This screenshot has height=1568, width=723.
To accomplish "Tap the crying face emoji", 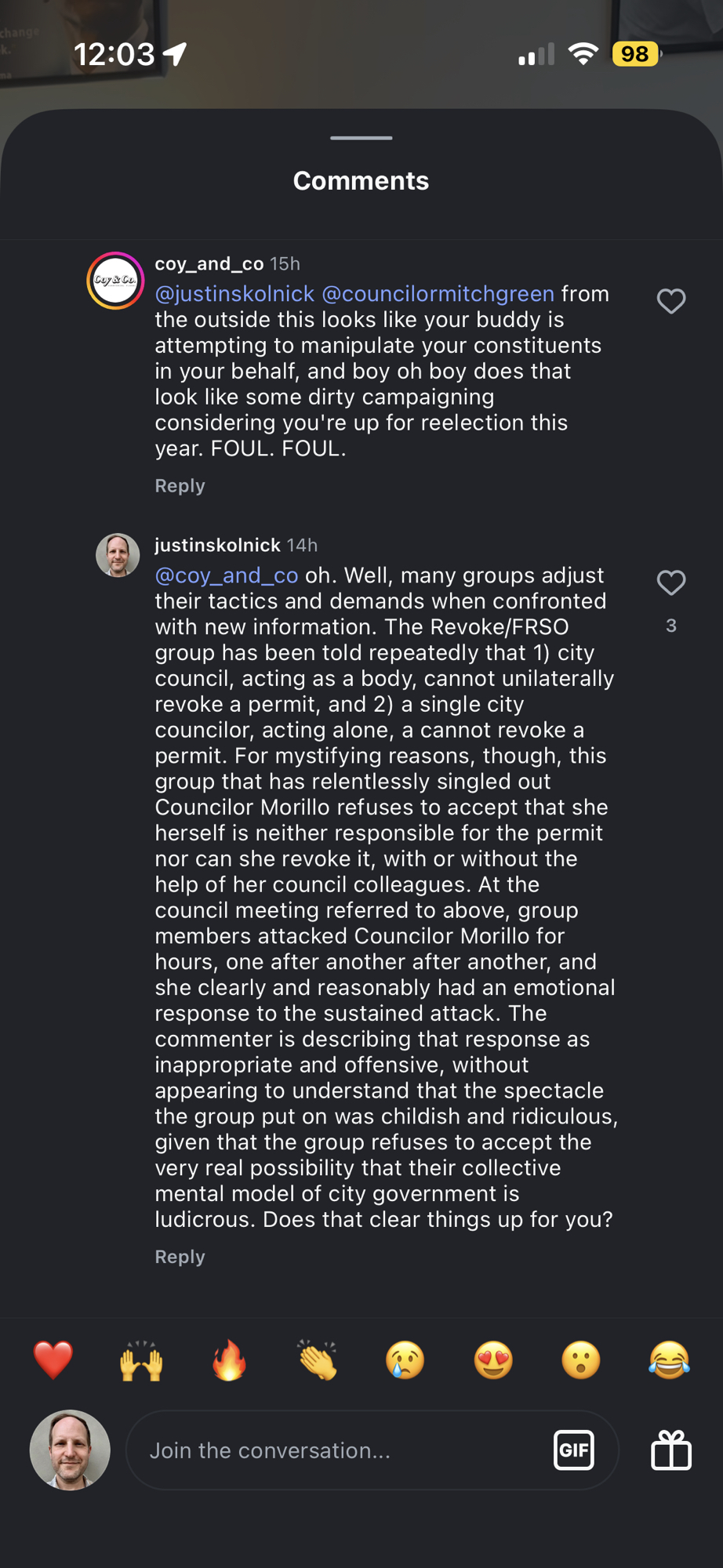I will [405, 1359].
